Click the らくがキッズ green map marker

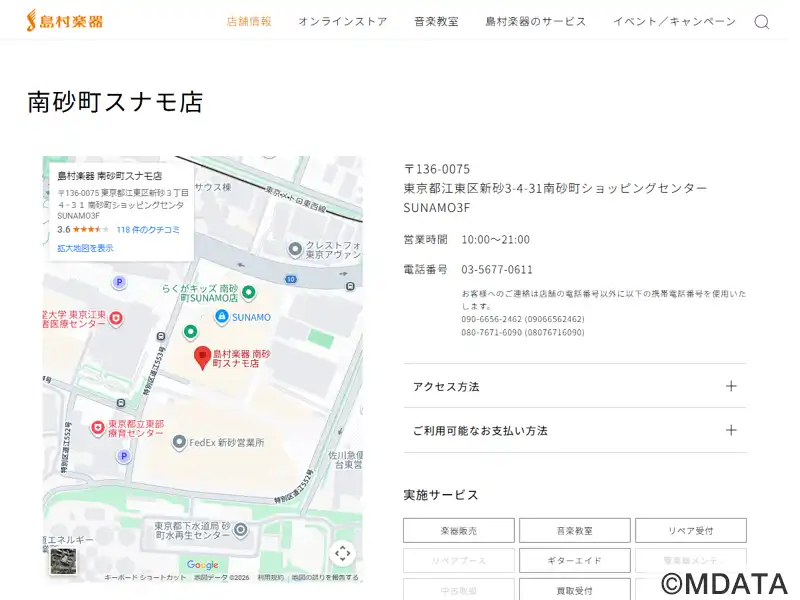click(248, 292)
